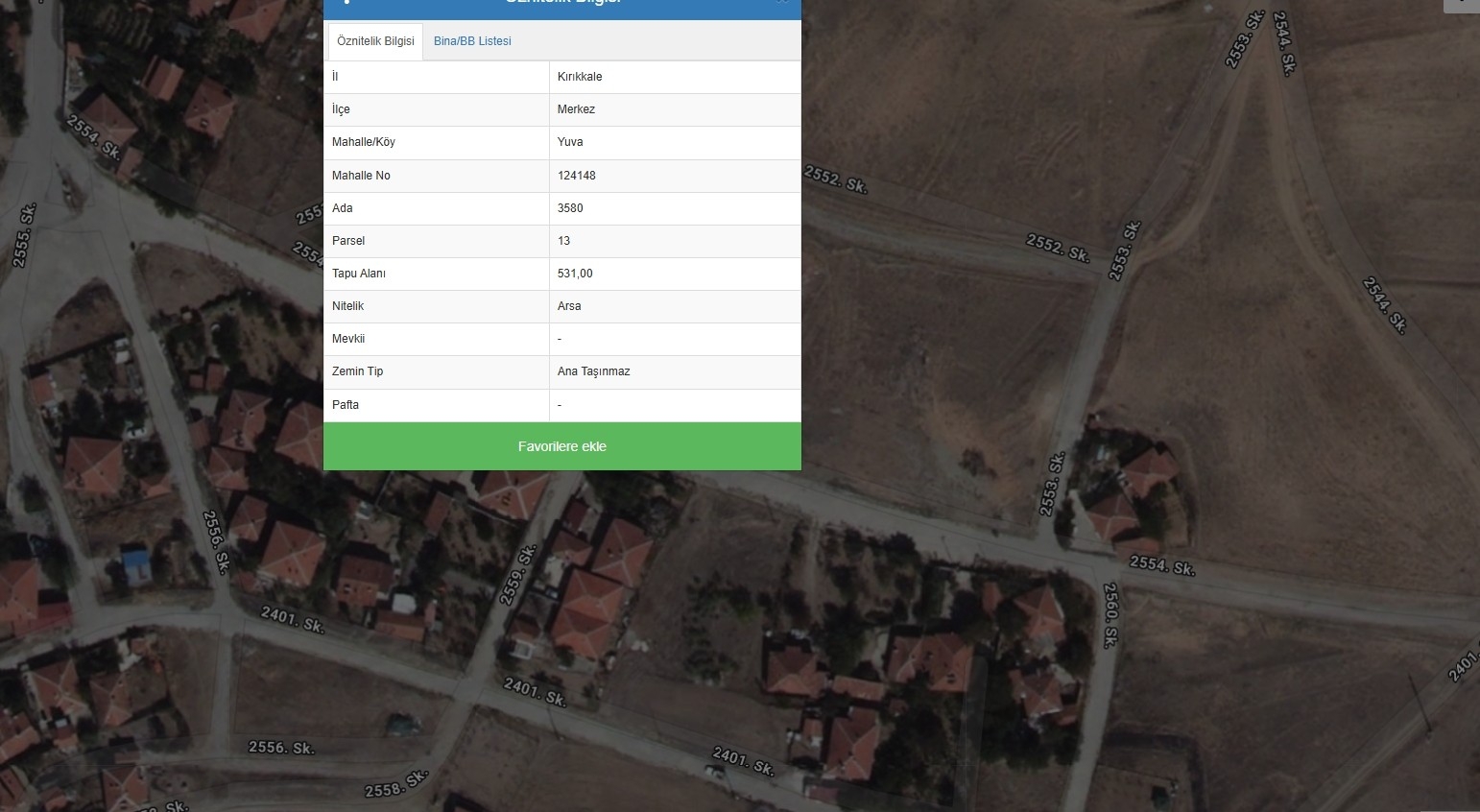Select the 124148 Mahalle No value

pyautogui.click(x=675, y=176)
